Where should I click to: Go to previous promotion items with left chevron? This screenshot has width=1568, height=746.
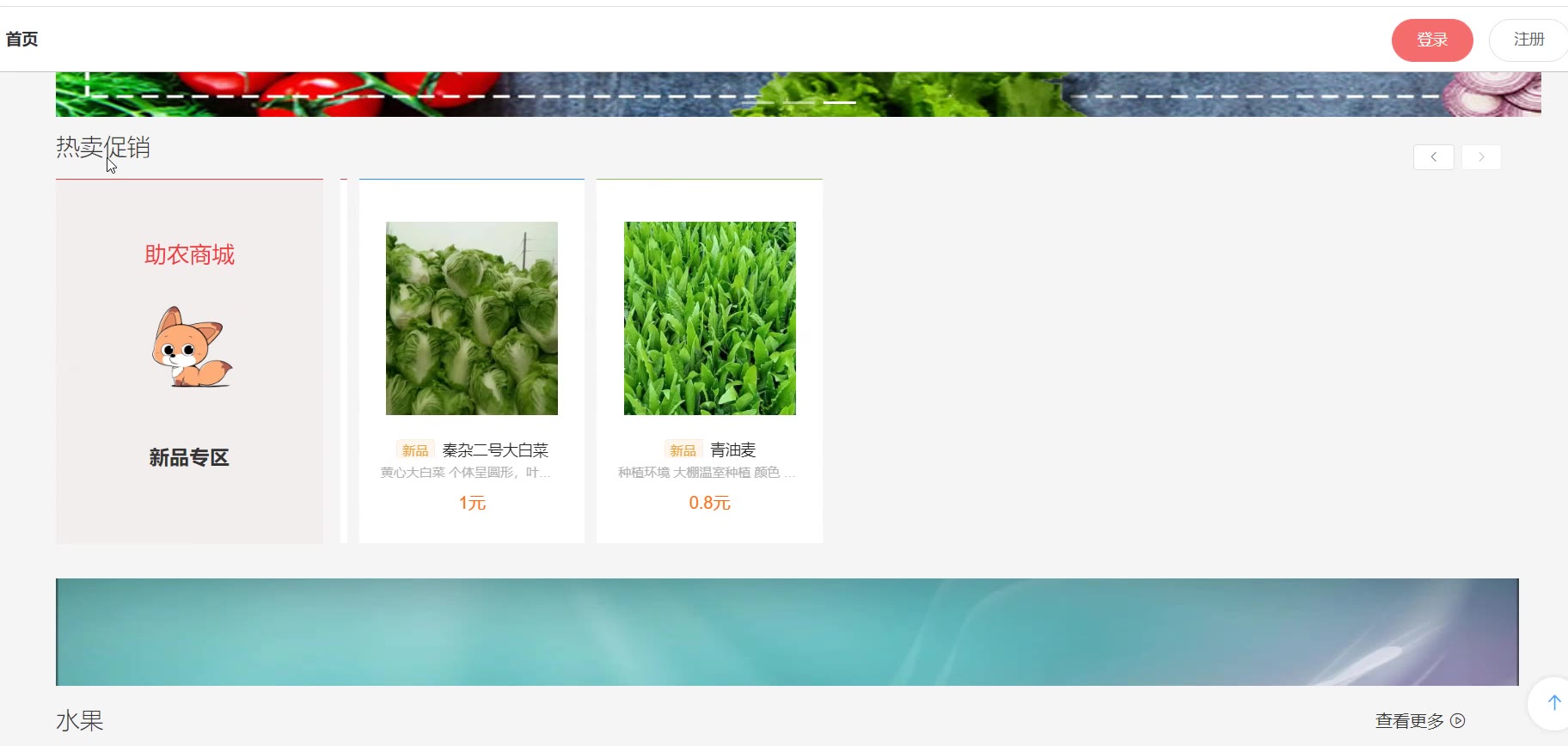click(1434, 156)
